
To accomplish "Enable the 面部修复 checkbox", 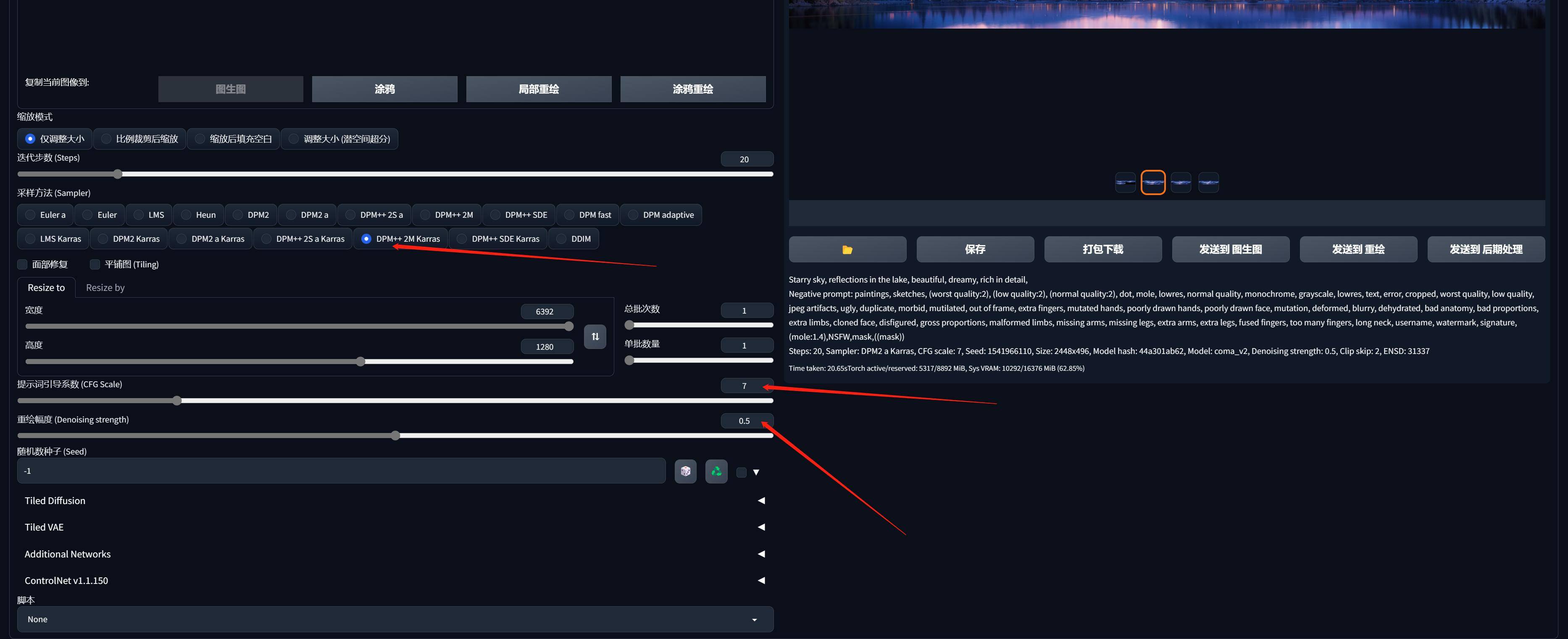I will (23, 264).
